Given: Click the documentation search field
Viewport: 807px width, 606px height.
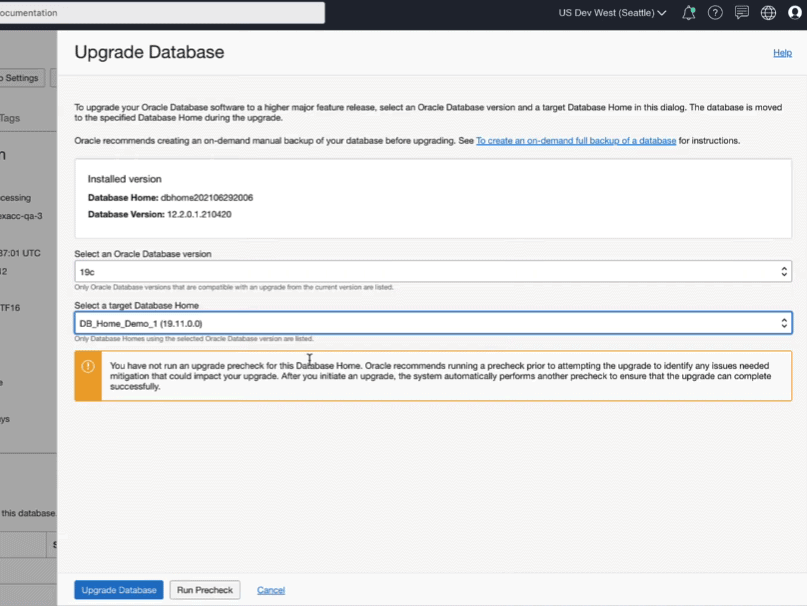Looking at the screenshot, I should pos(160,13).
